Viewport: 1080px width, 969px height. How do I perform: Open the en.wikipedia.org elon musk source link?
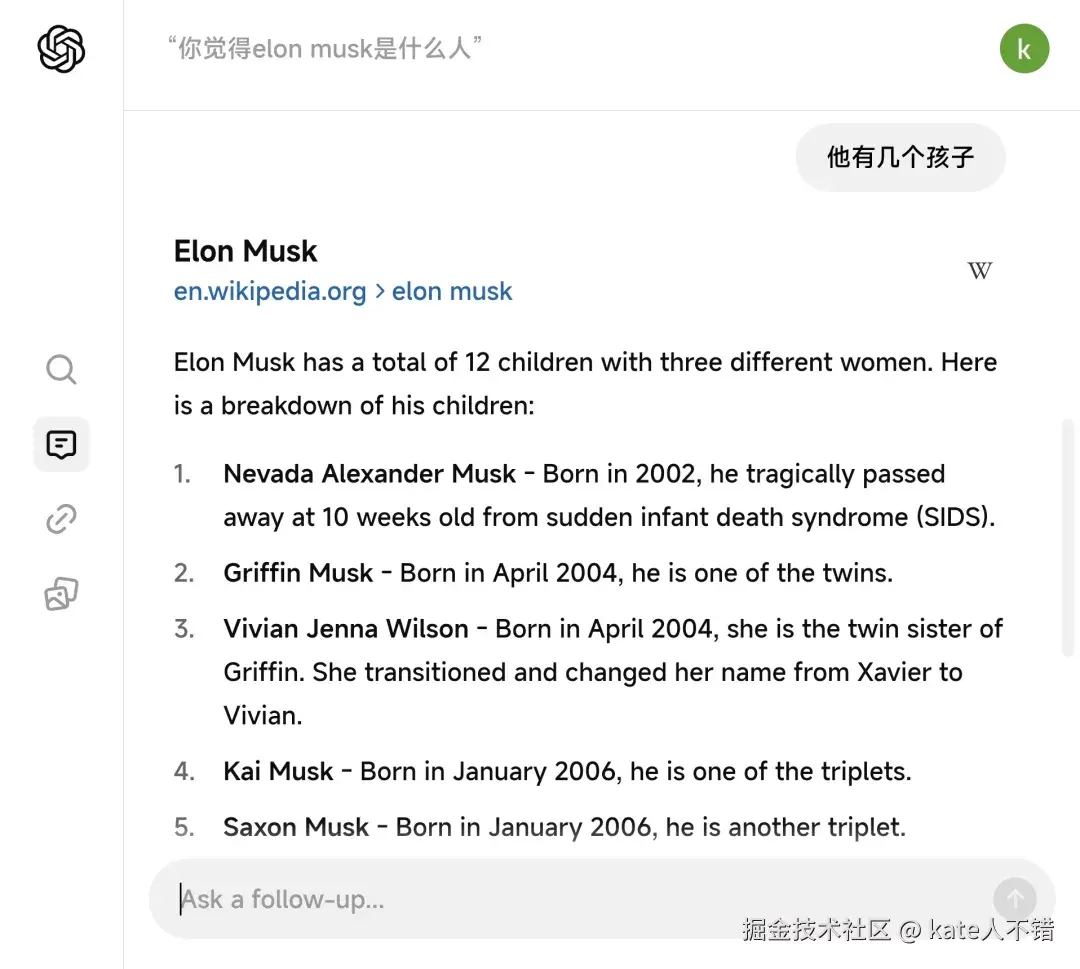342,291
